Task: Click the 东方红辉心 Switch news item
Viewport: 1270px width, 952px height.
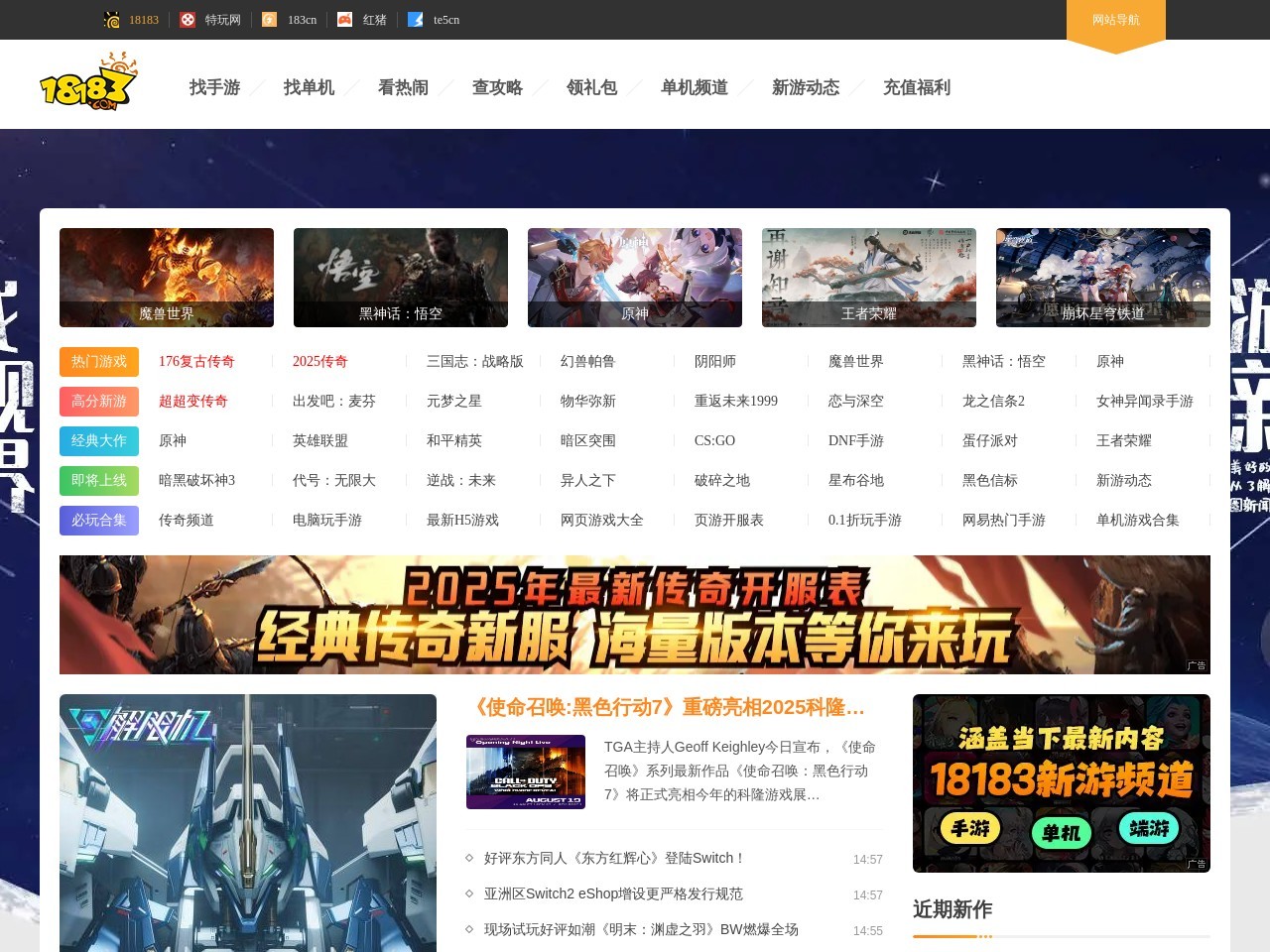Action: [613, 858]
